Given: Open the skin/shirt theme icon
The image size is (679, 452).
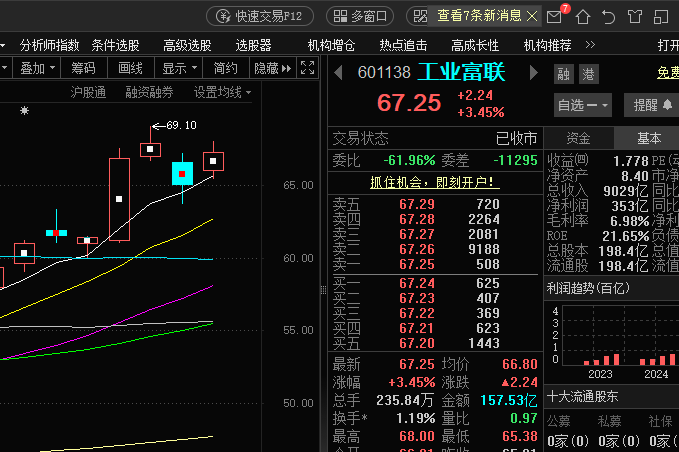Looking at the screenshot, I should [x=634, y=17].
